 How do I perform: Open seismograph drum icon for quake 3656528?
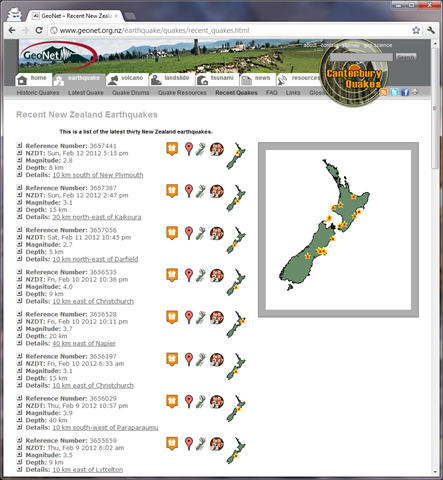click(217, 318)
